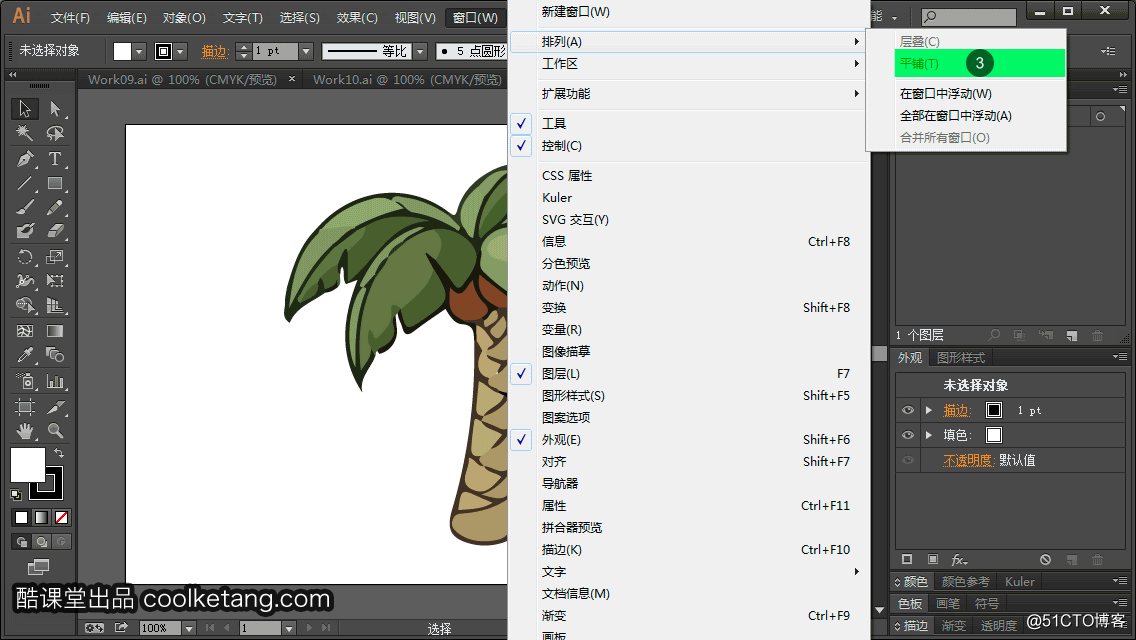Select the Artboard tool
The height and width of the screenshot is (640, 1136).
[x=25, y=407]
